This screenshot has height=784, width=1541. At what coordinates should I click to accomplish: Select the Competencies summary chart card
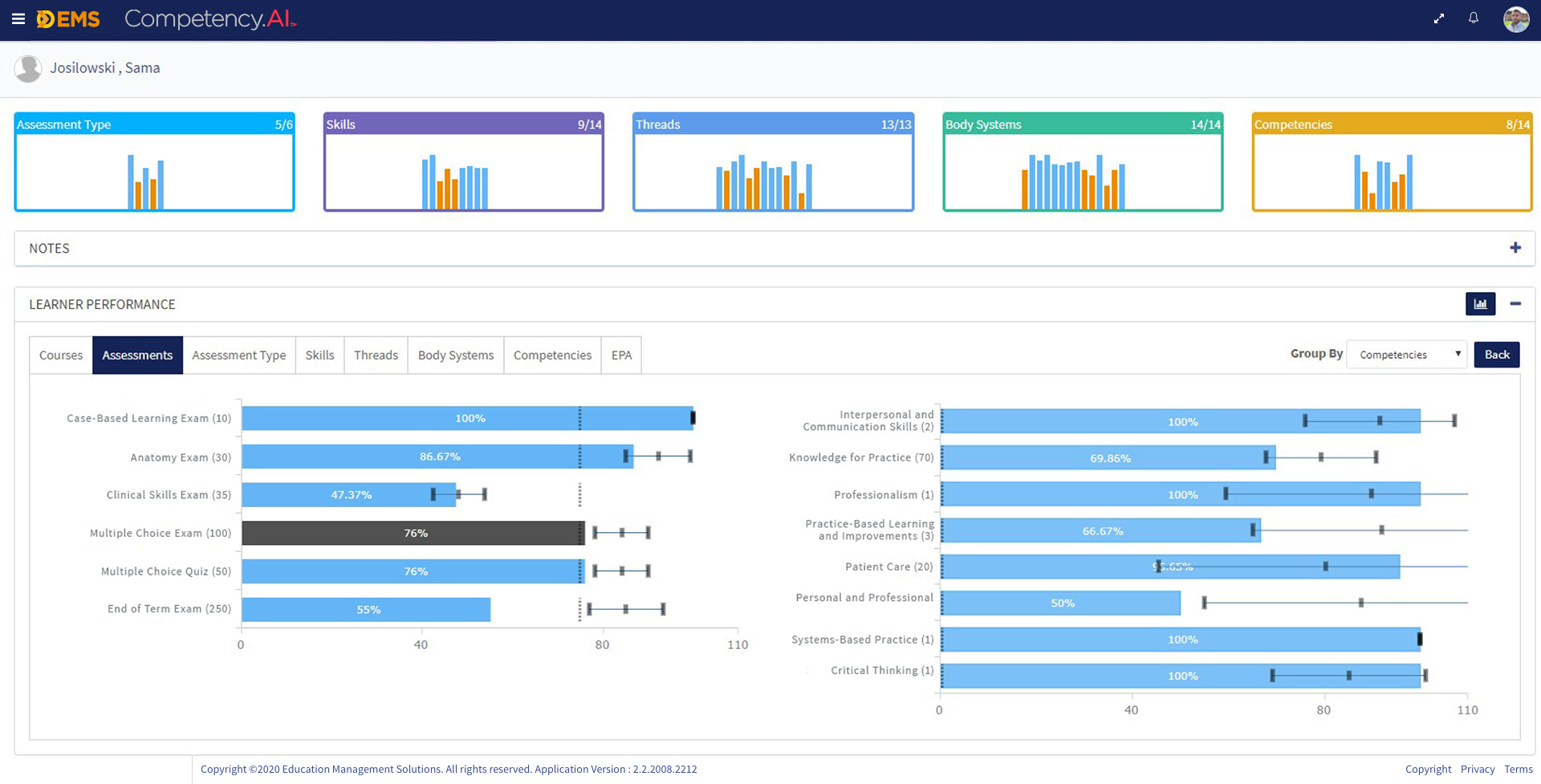point(1392,162)
